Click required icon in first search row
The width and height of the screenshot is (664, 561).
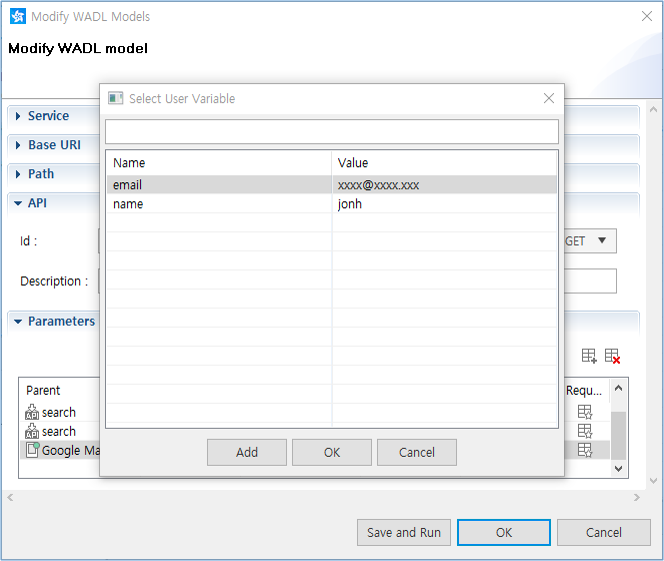point(585,412)
